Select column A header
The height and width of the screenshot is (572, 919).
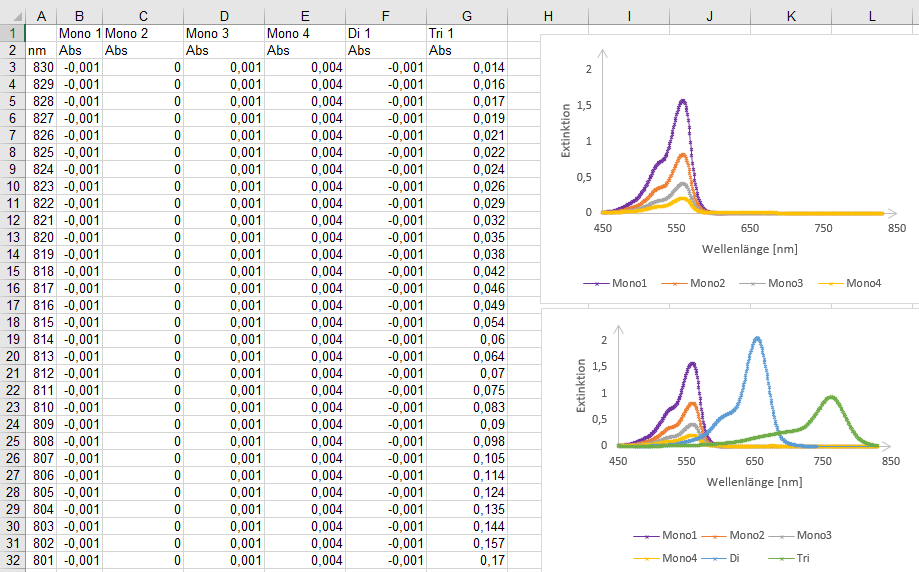40,16
